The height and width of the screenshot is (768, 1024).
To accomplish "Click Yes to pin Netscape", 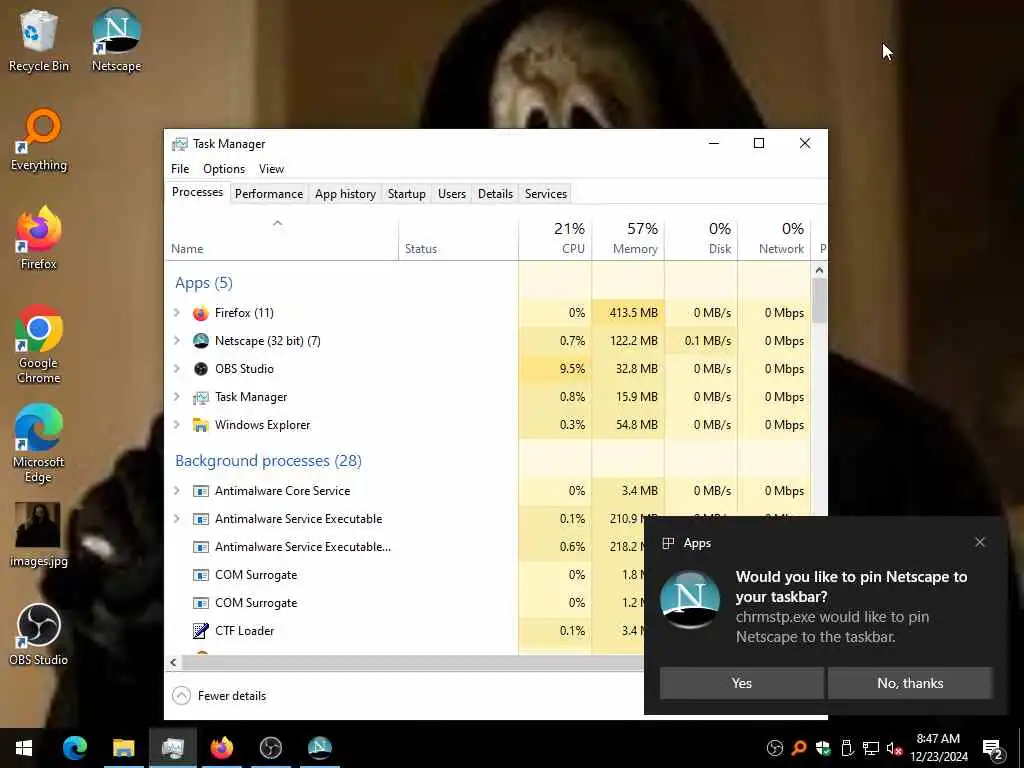I will [x=741, y=683].
